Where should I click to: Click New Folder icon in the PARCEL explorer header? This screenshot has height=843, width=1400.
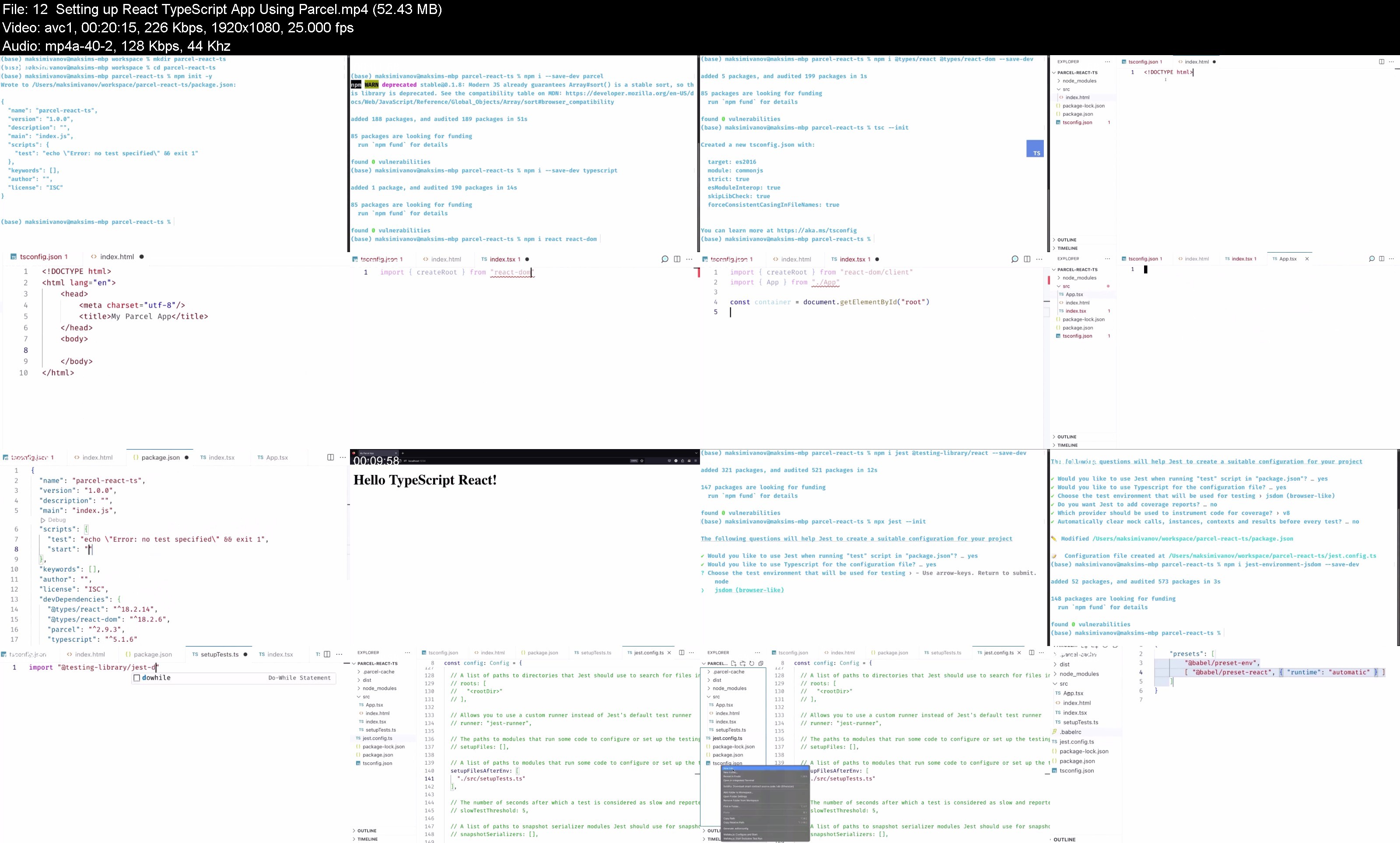click(x=742, y=663)
